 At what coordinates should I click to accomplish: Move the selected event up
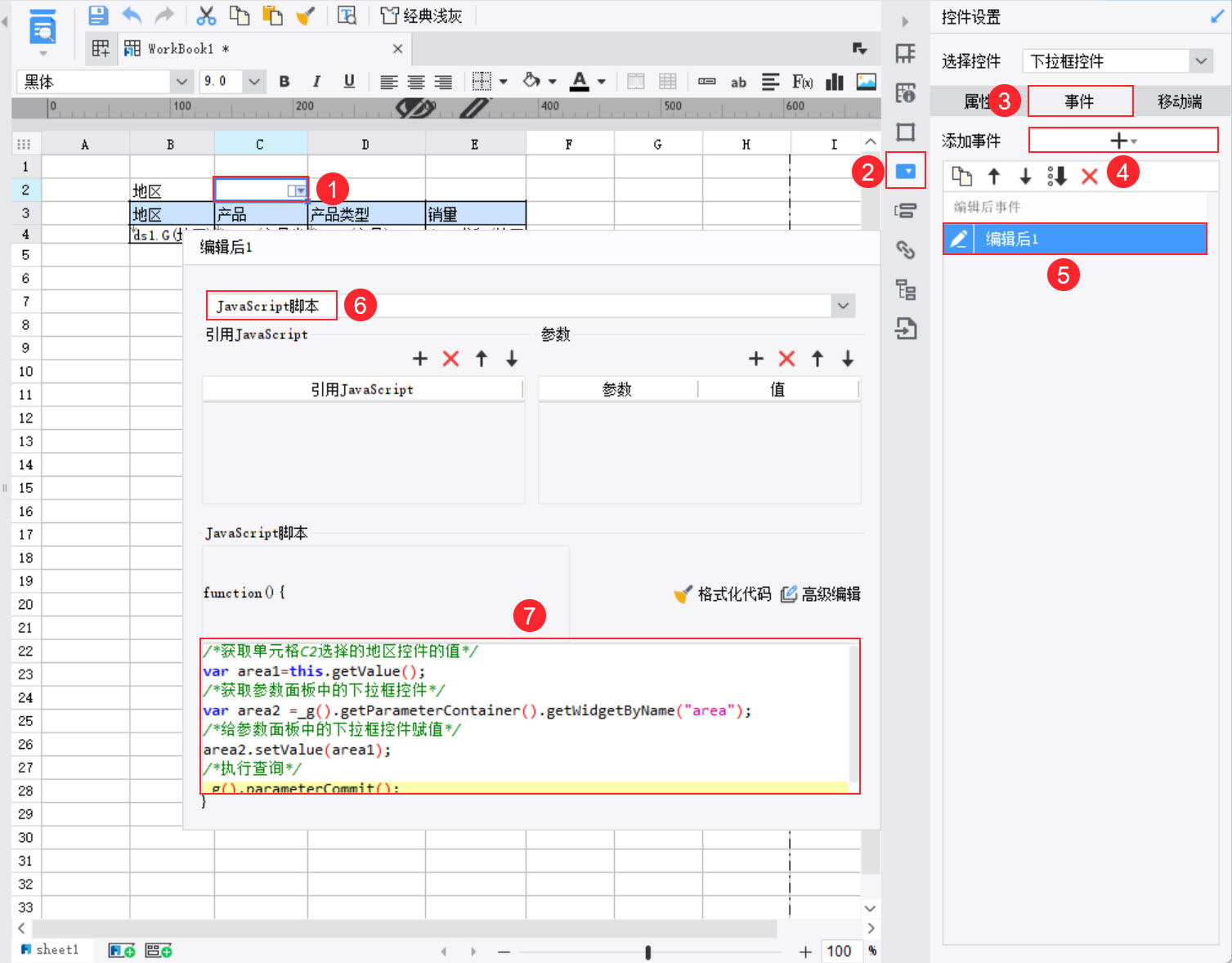994,176
